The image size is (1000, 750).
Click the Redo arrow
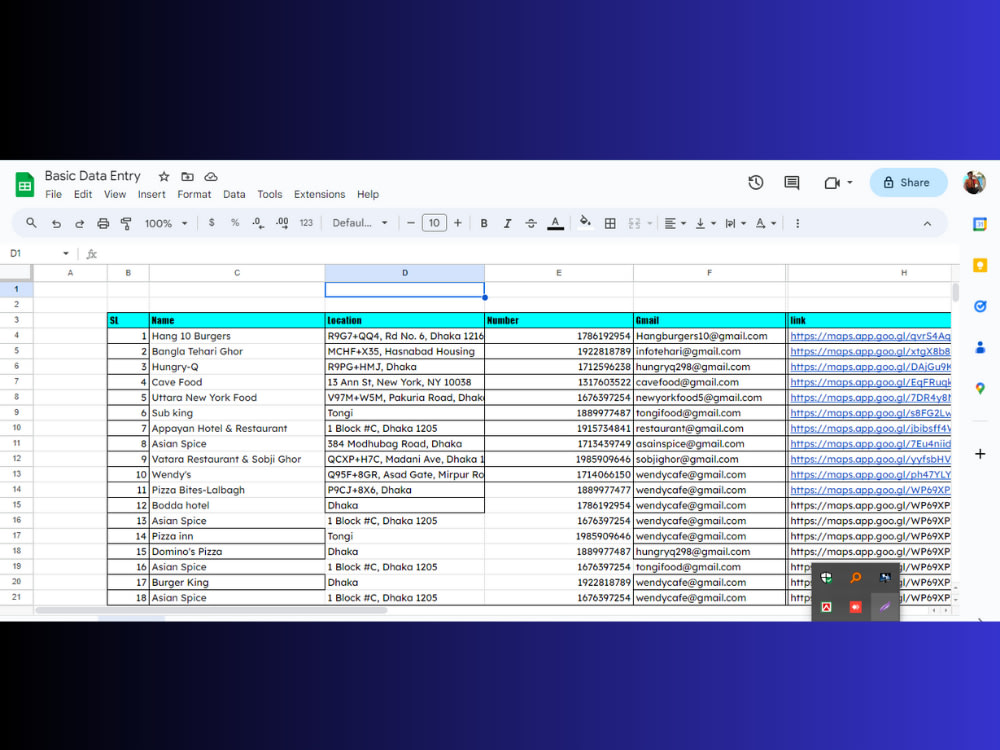pyautogui.click(x=79, y=223)
